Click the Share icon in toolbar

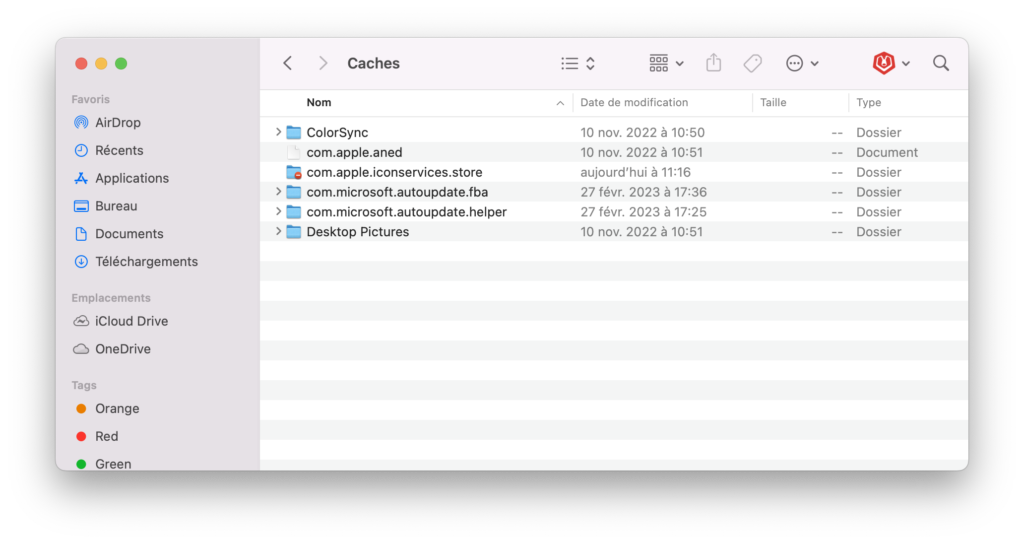tap(713, 63)
